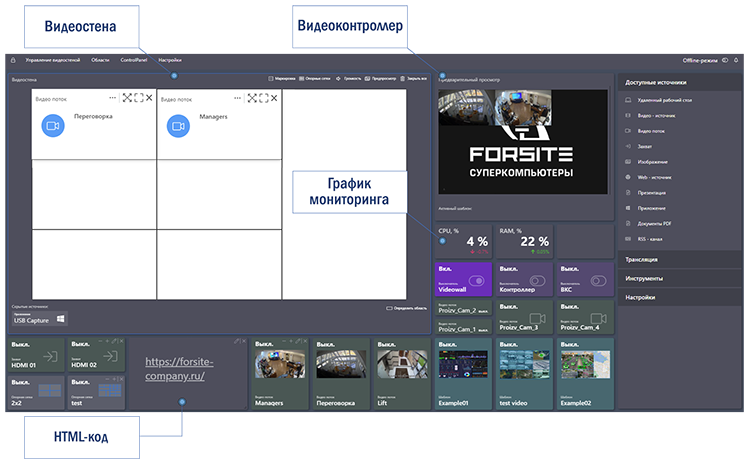
Task: Open the Области menu
Action: point(100,60)
